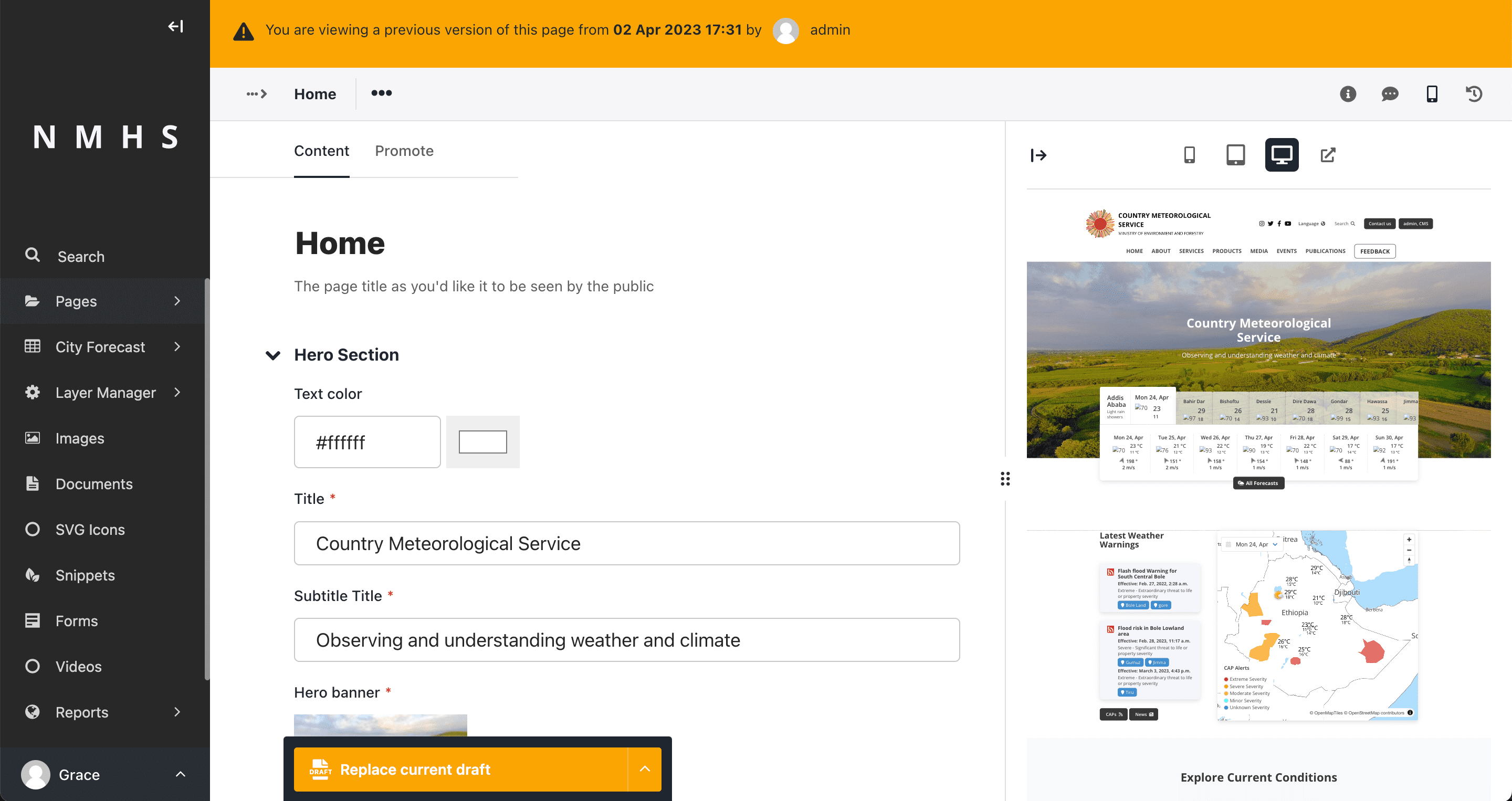
Task: Click the warning triangle icon in banner
Action: coord(244,31)
